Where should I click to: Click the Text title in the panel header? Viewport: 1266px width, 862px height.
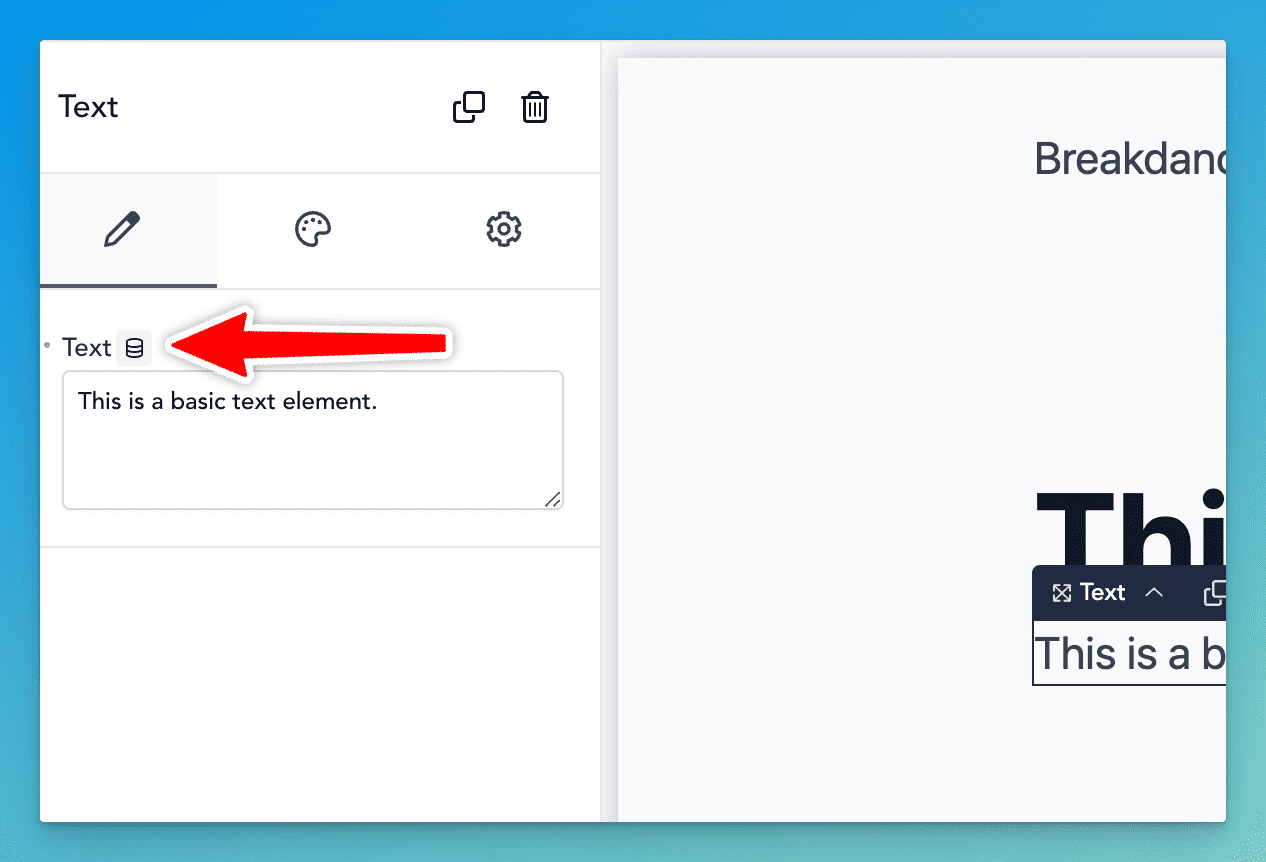click(88, 107)
